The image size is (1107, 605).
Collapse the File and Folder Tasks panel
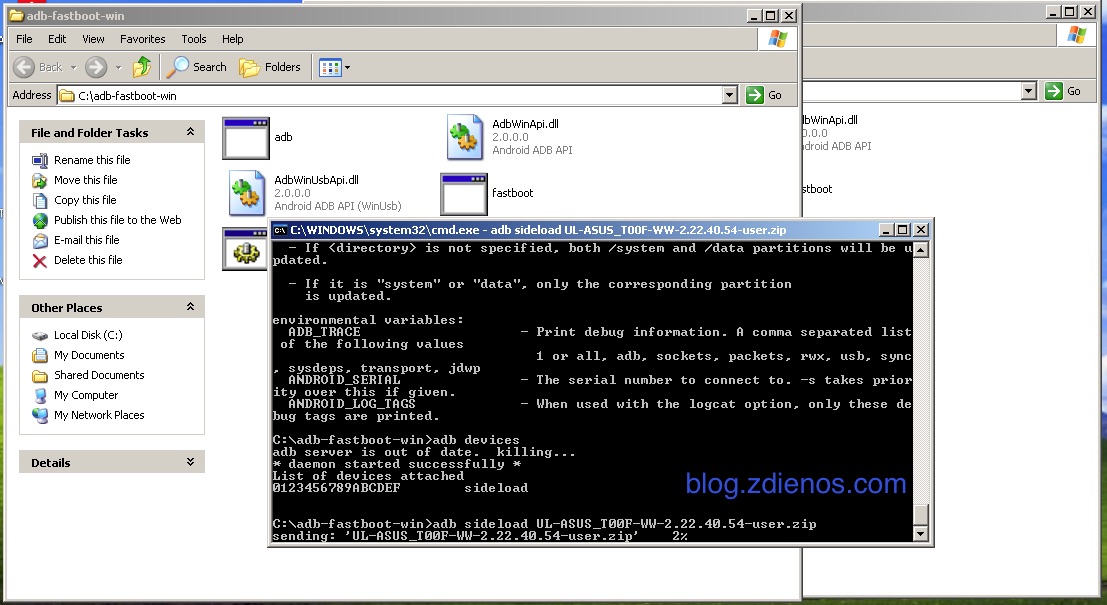click(x=190, y=132)
